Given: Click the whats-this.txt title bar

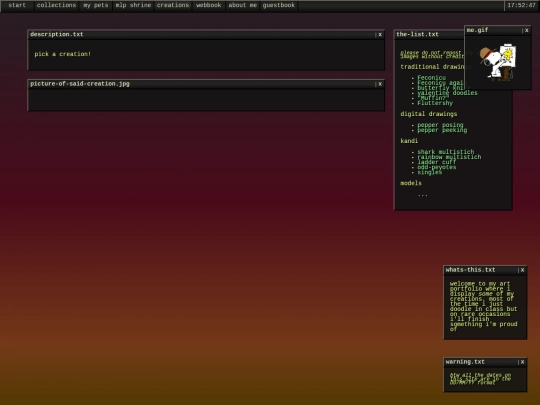Looking at the screenshot, I should point(485,270).
